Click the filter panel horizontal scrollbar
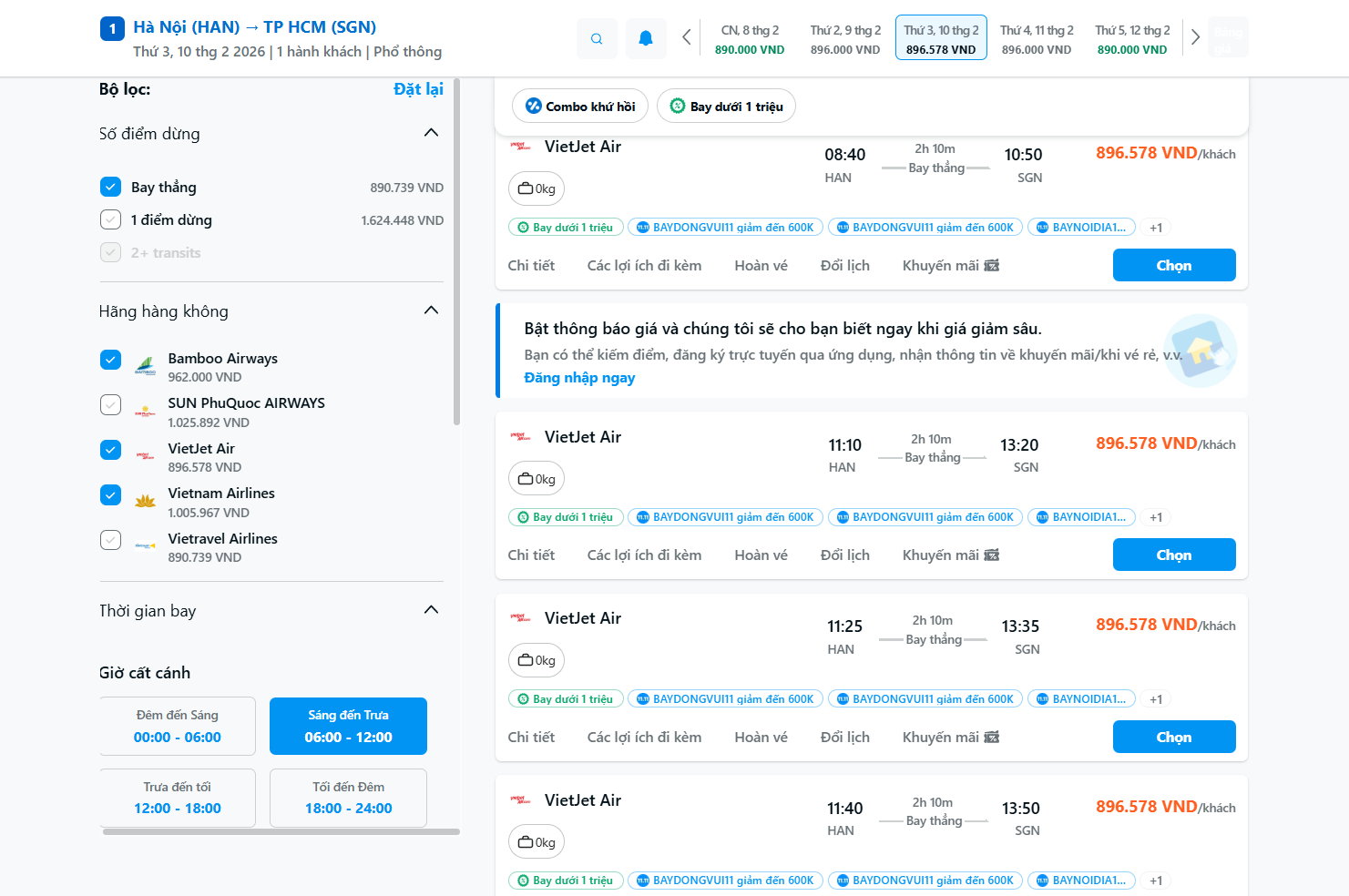Viewport: 1349px width, 896px height. tap(281, 831)
